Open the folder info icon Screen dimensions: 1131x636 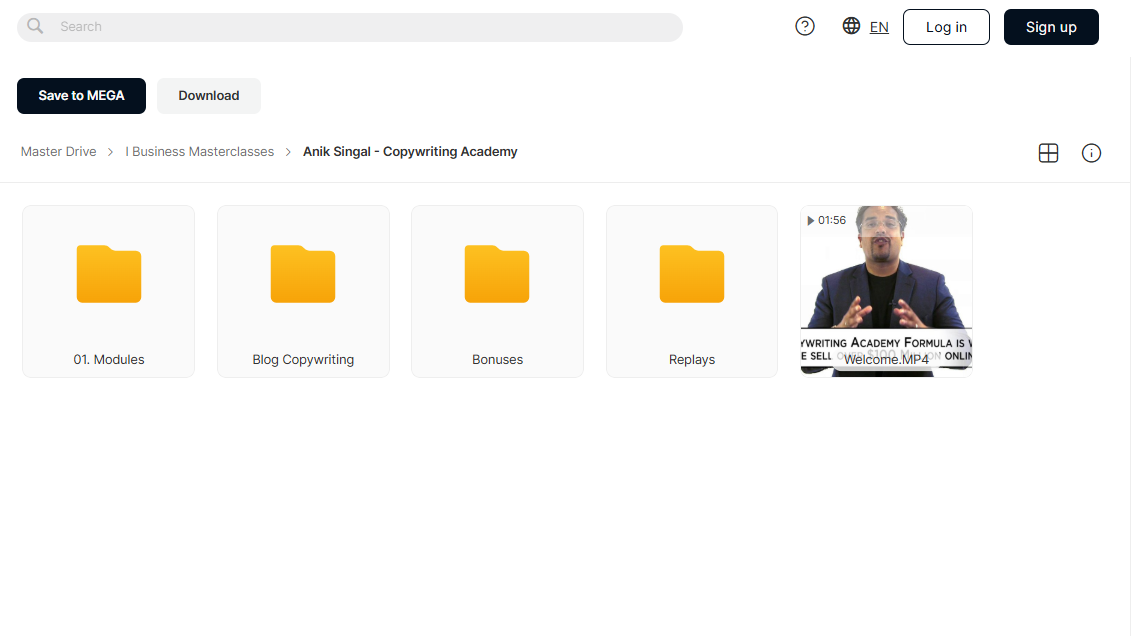(1091, 153)
